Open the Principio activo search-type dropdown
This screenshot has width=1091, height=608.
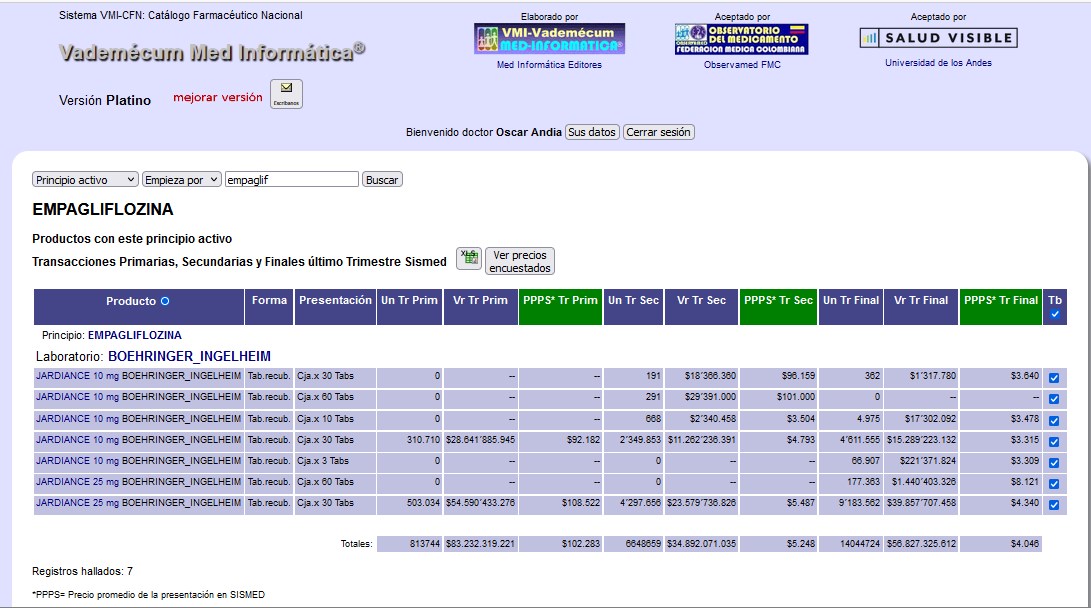coord(85,179)
